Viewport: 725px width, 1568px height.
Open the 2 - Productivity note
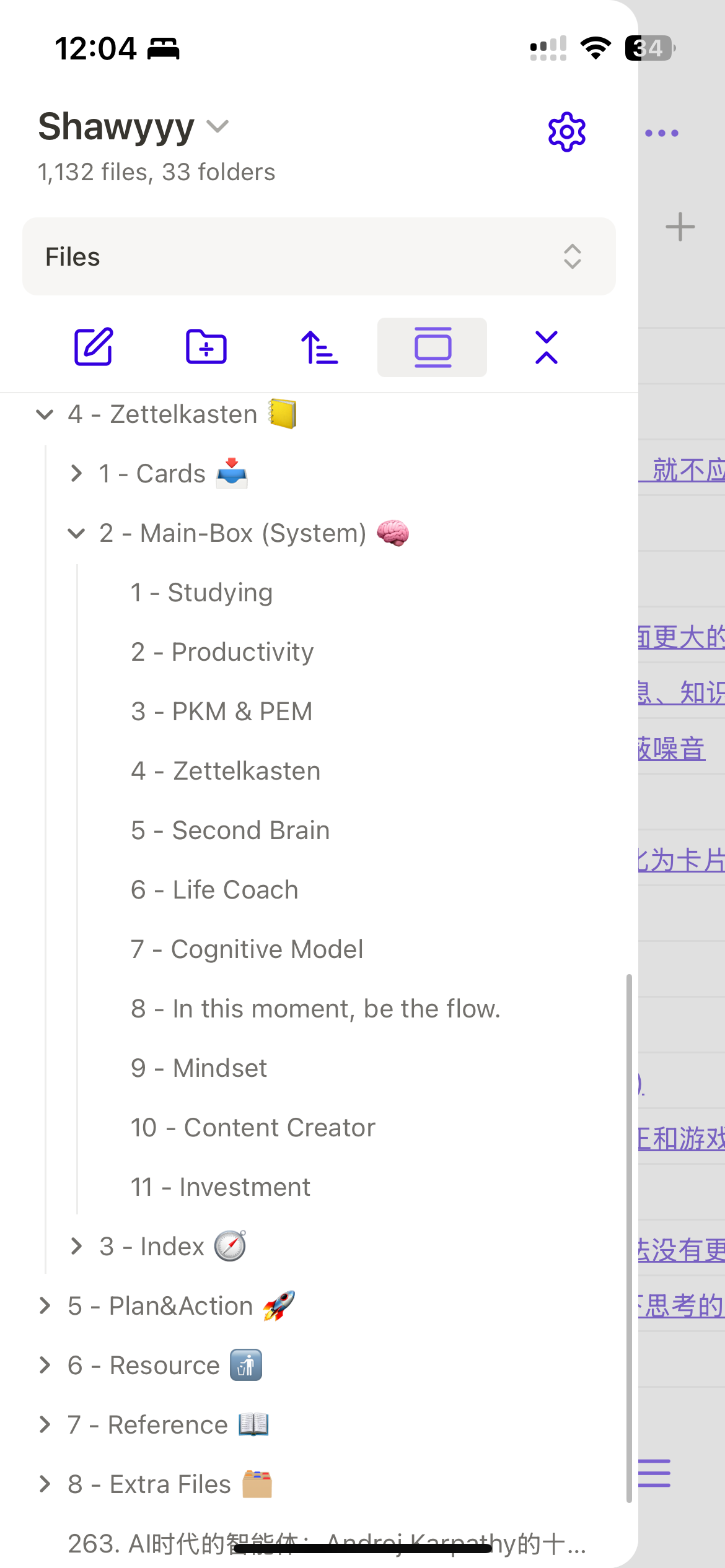click(x=222, y=652)
